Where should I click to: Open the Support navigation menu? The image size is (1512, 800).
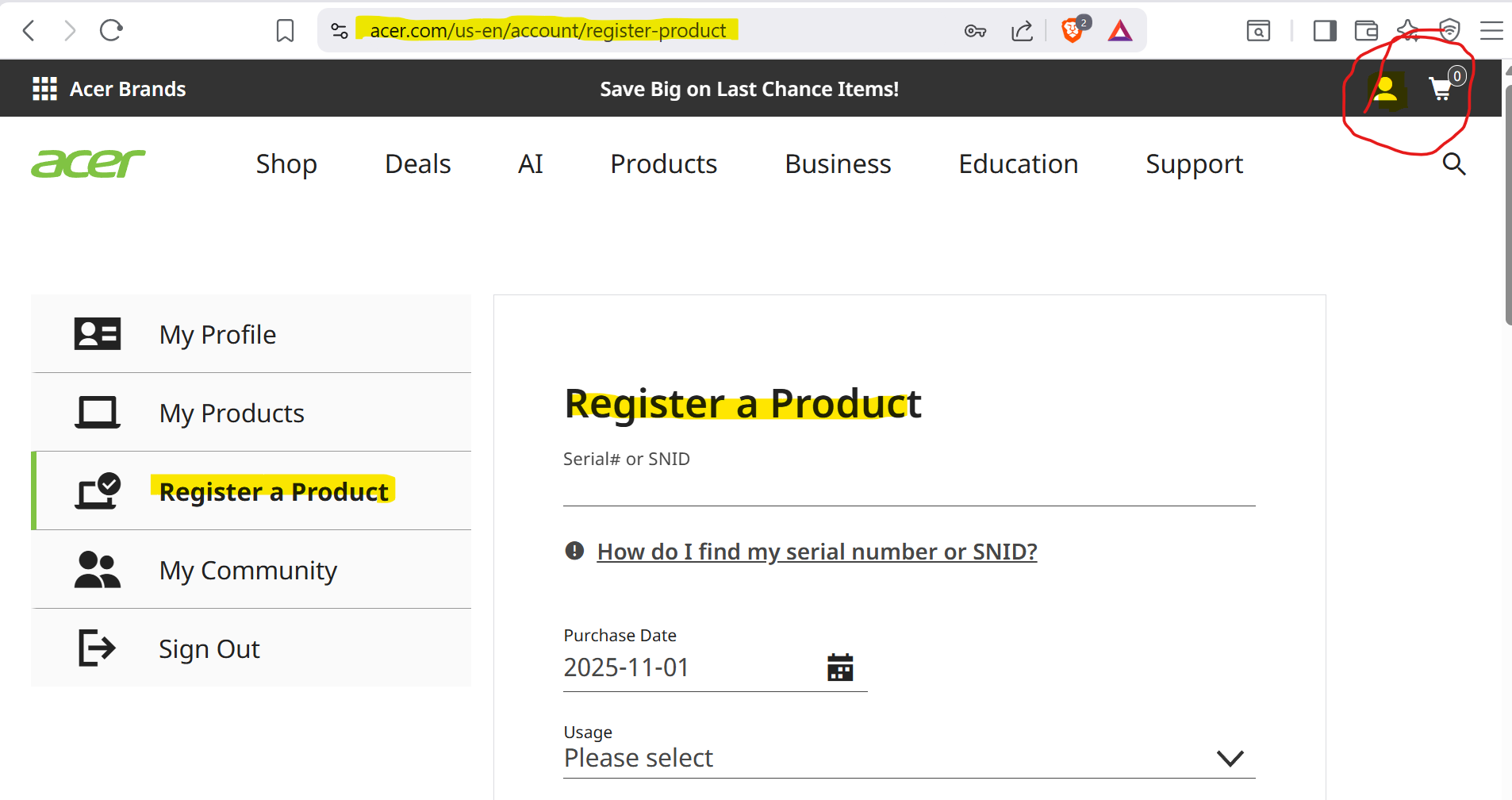click(x=1194, y=164)
